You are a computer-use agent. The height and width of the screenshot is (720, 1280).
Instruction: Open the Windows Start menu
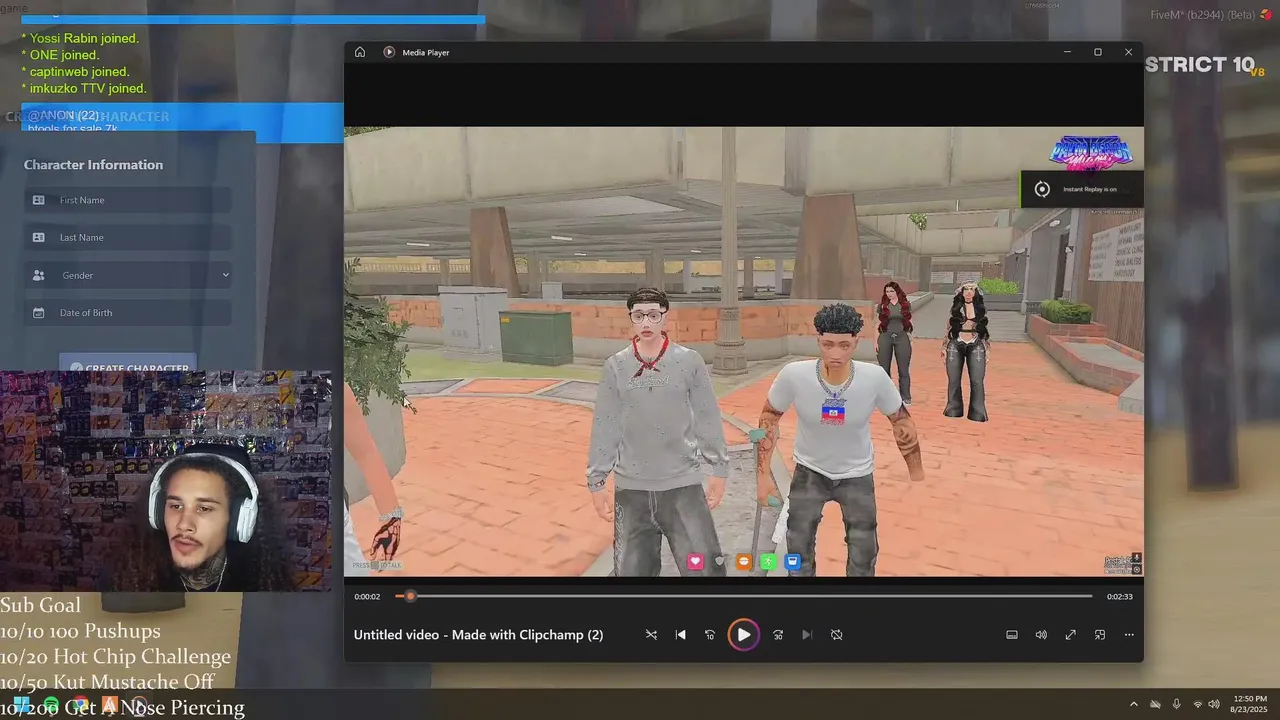20,706
